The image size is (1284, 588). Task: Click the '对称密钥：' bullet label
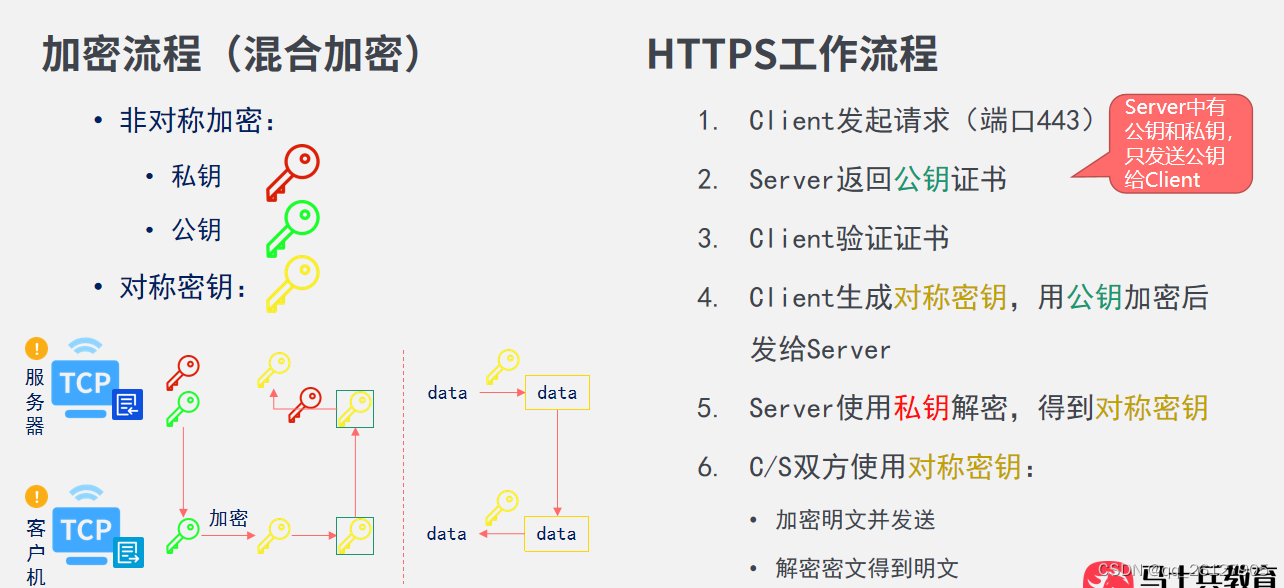tap(184, 288)
